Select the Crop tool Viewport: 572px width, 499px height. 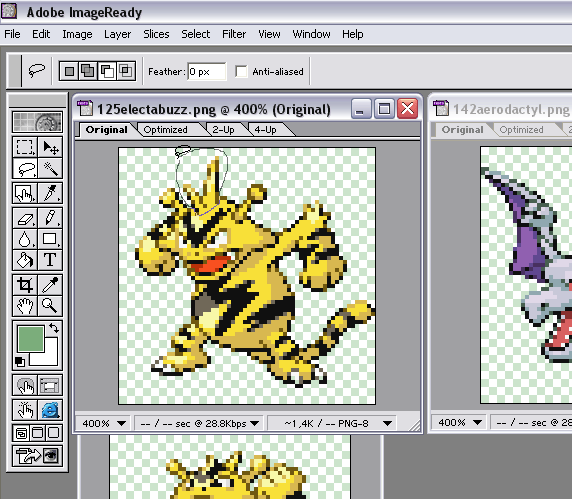point(24,285)
